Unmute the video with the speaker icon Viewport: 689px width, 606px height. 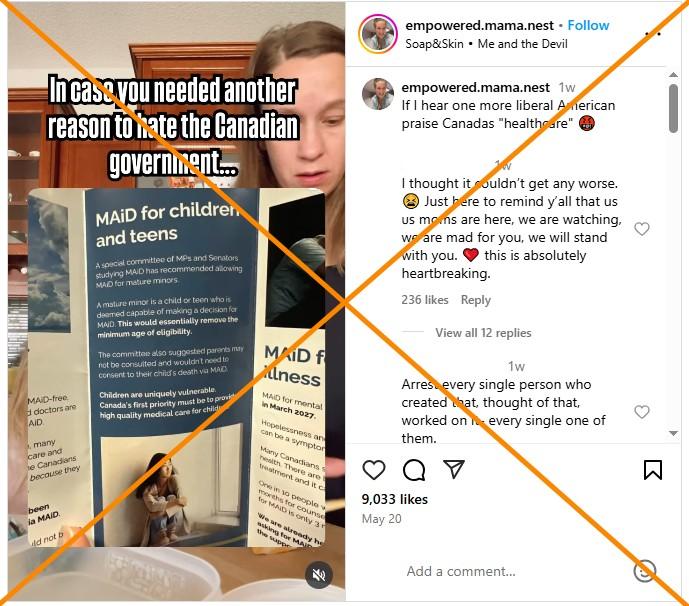(x=319, y=574)
